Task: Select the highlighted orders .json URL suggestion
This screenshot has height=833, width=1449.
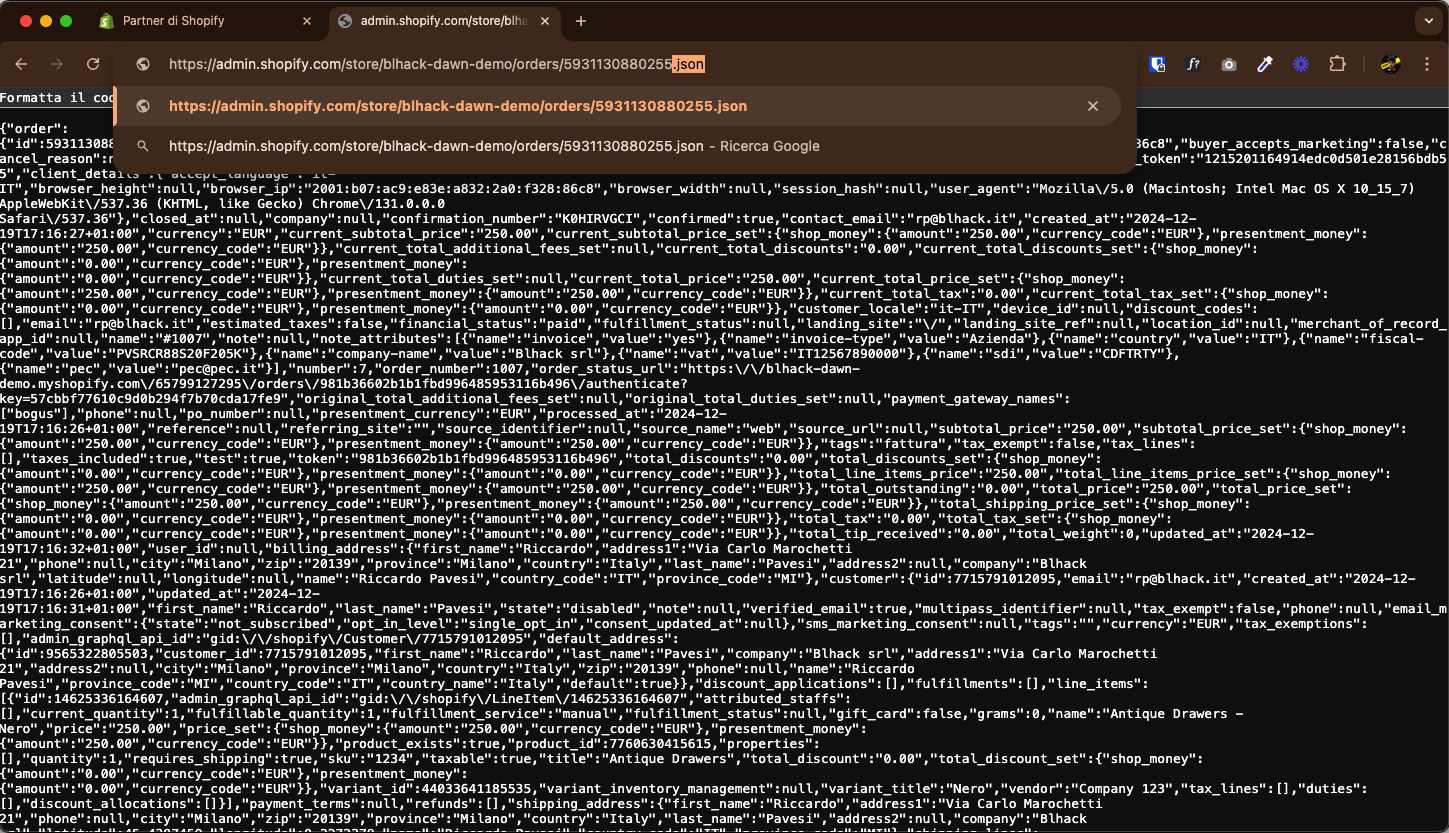Action: (617, 106)
